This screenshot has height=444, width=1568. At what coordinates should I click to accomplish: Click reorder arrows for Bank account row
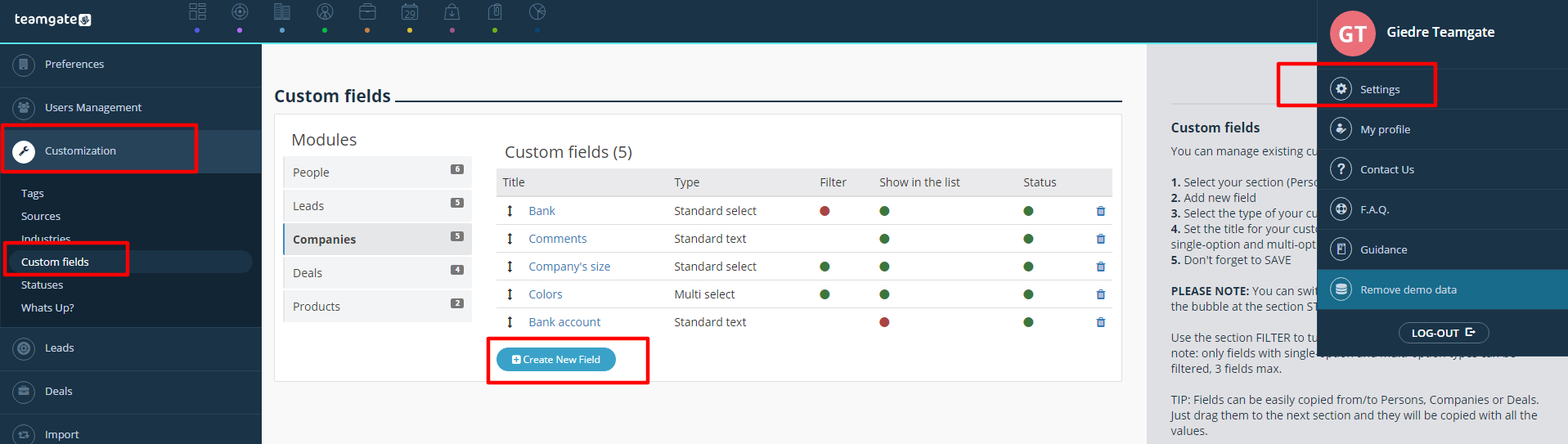pyautogui.click(x=510, y=322)
